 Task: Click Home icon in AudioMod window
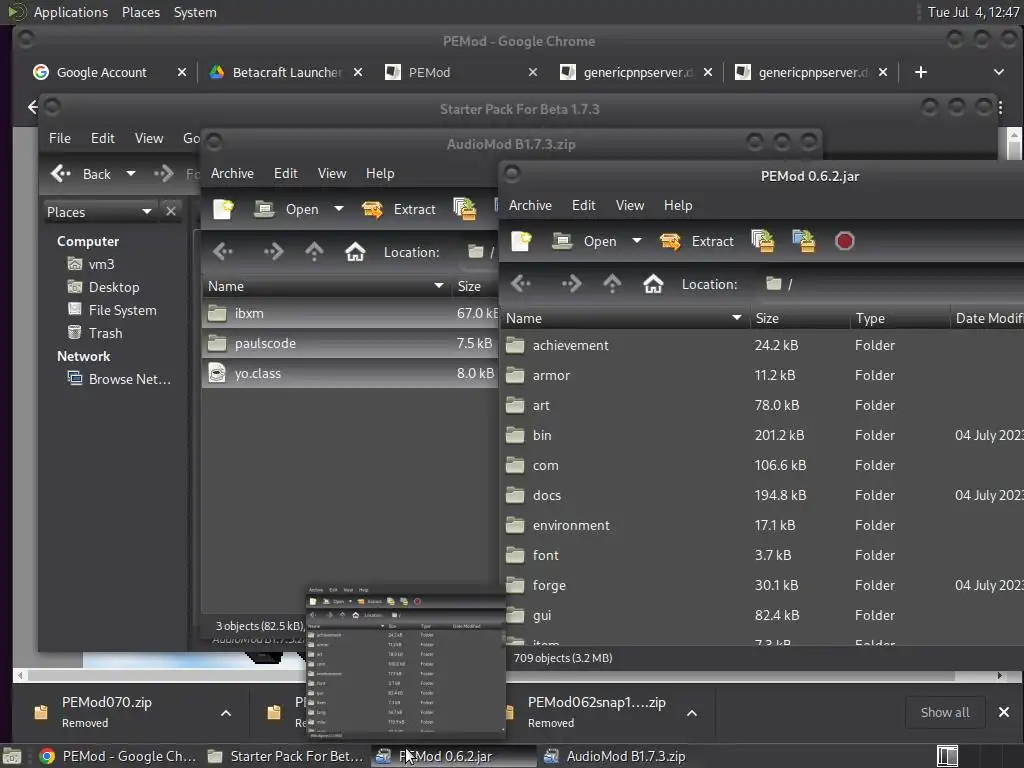355,251
